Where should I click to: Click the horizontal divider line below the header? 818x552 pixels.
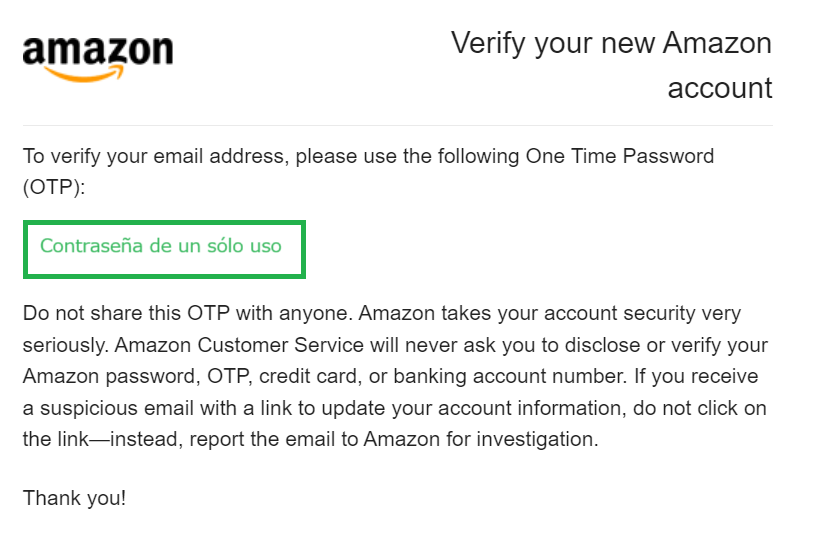pos(398,125)
